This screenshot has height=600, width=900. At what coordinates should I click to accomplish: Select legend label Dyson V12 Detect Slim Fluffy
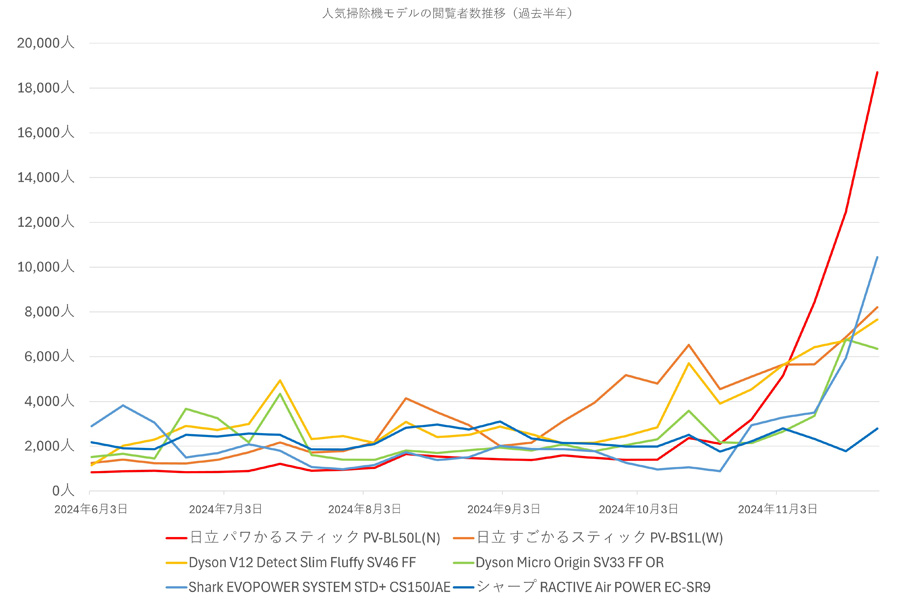(281, 563)
